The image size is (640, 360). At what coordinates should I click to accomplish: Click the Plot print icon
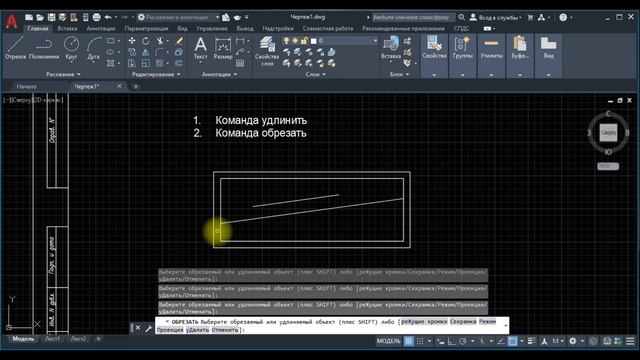click(96, 17)
